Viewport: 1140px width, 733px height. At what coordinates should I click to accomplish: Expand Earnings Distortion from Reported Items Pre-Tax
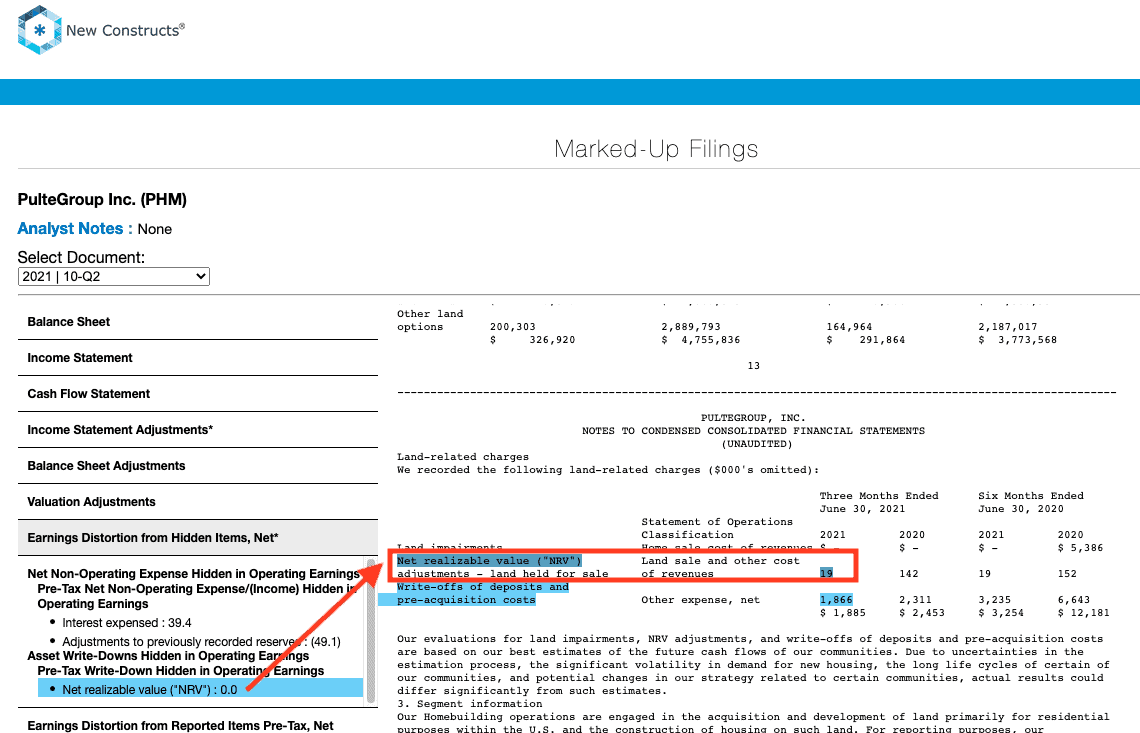[x=180, y=725]
